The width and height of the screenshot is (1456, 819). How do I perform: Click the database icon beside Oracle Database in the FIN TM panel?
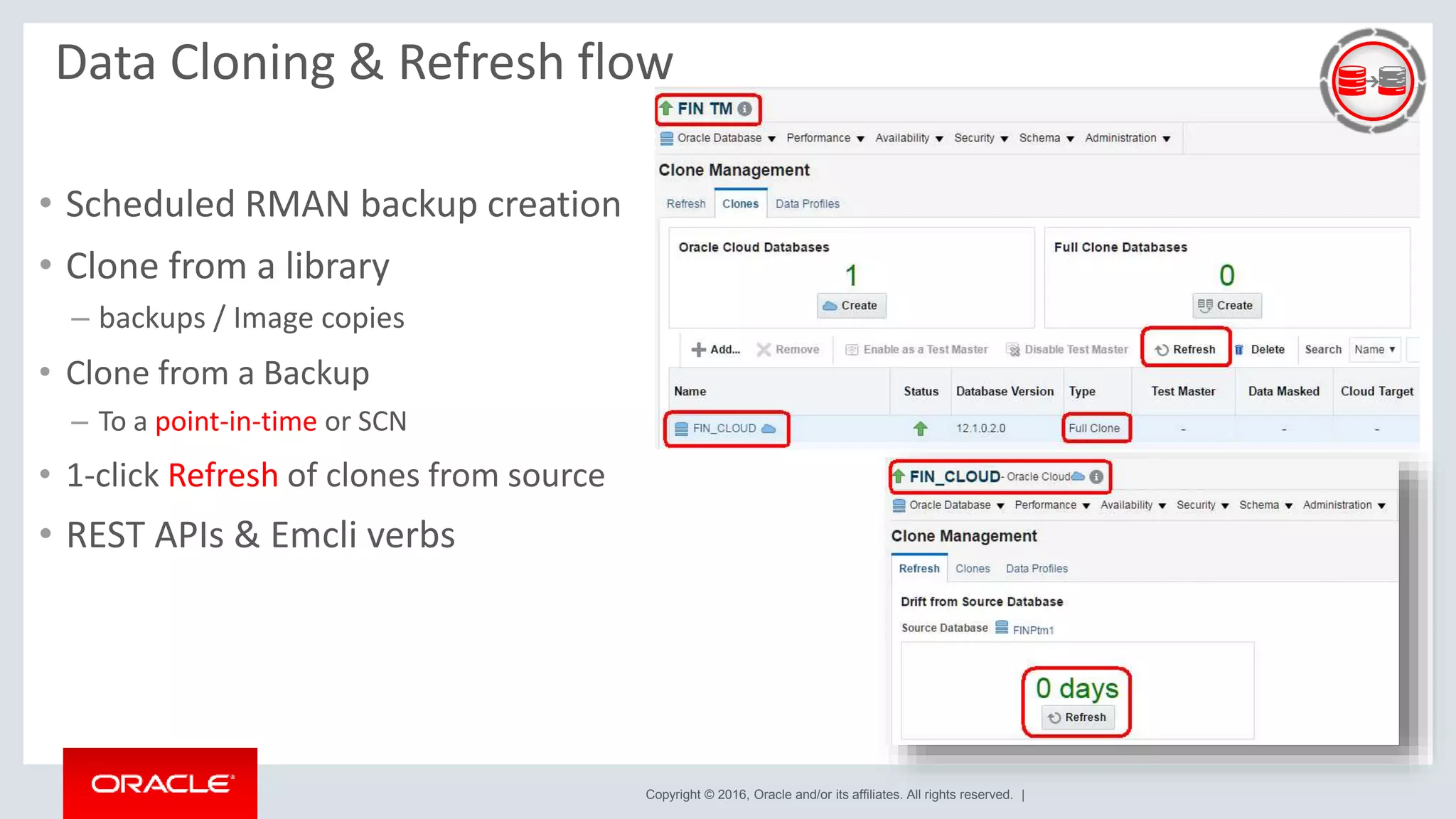[x=667, y=138]
